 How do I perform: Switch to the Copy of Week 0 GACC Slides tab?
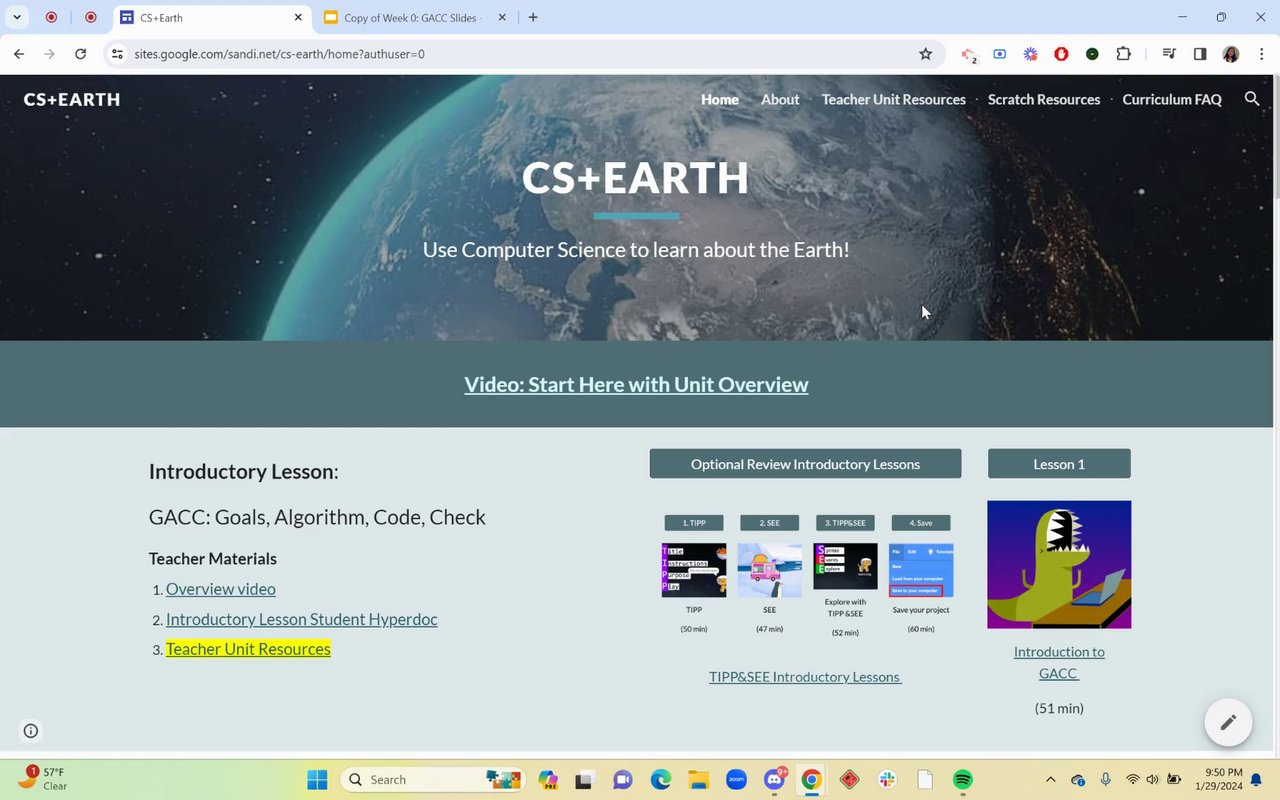click(x=414, y=18)
